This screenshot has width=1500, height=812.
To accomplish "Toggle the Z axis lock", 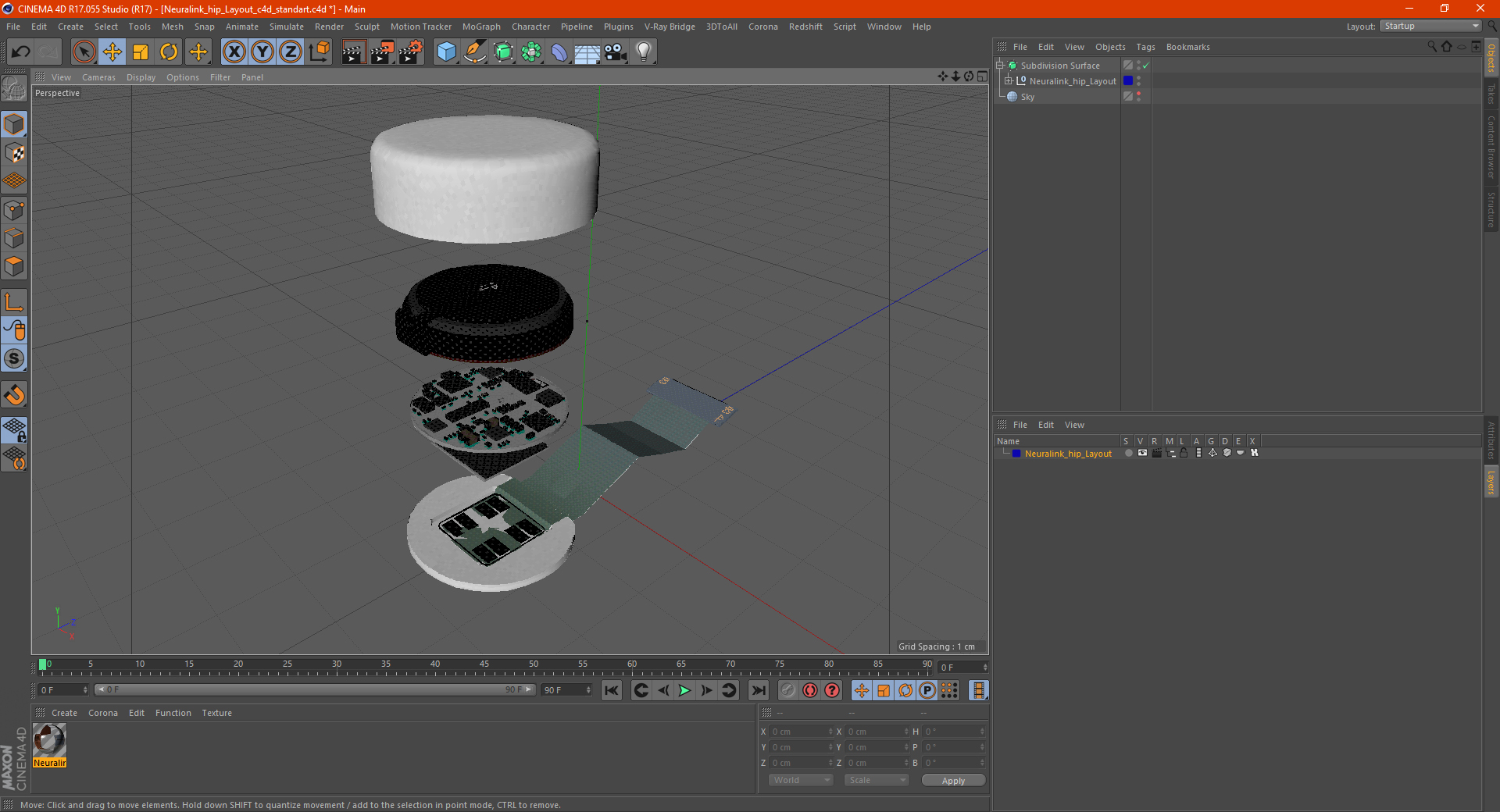I will click(x=290, y=52).
